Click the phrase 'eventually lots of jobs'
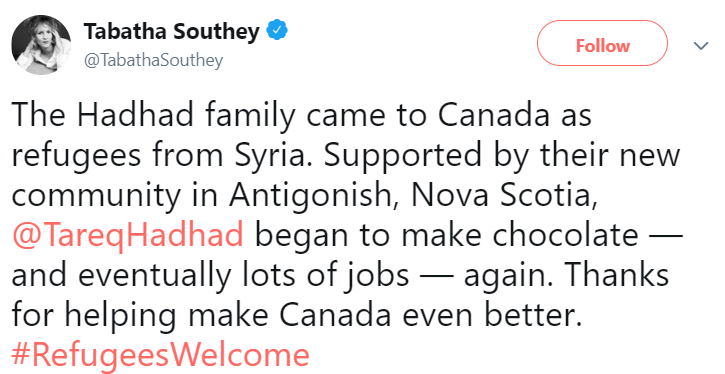725x374 pixels. coord(244,276)
